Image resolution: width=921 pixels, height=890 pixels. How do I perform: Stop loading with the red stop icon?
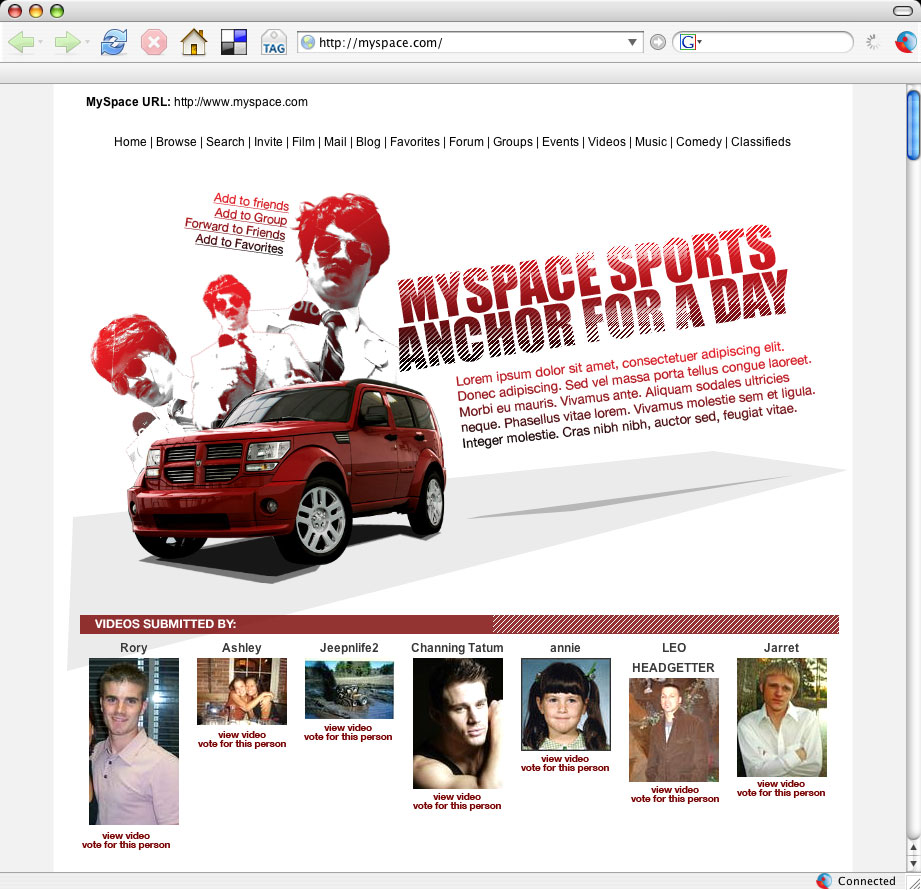[x=154, y=42]
